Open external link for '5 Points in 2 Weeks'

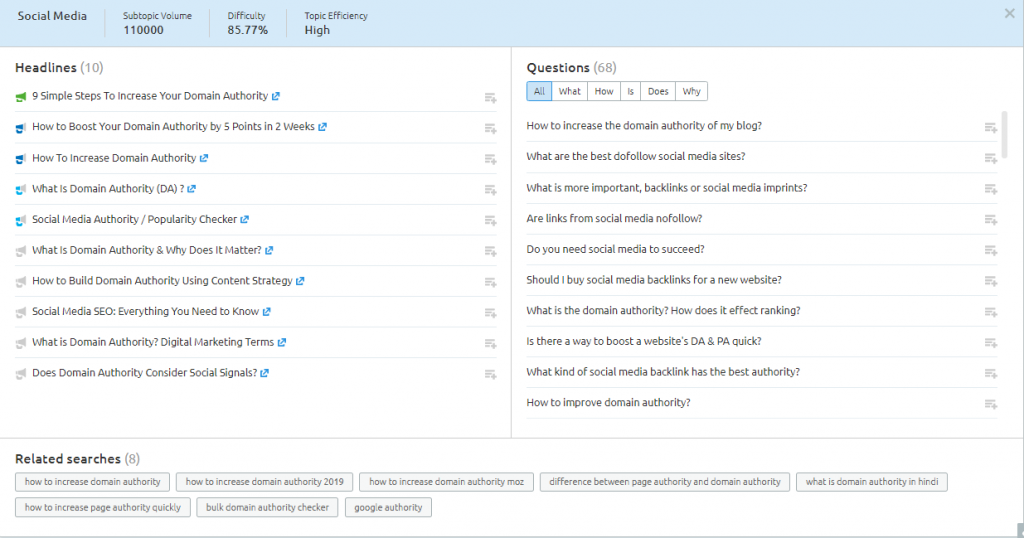(322, 127)
